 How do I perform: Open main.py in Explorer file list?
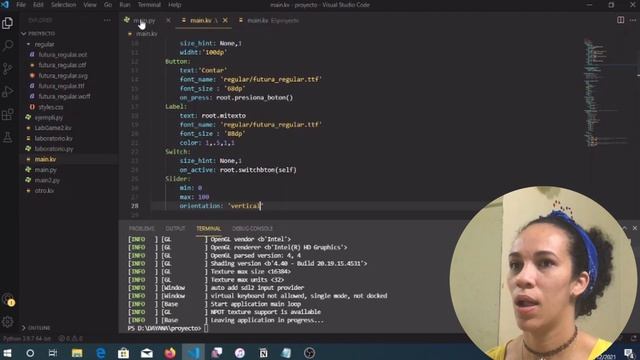pyautogui.click(x=45, y=169)
